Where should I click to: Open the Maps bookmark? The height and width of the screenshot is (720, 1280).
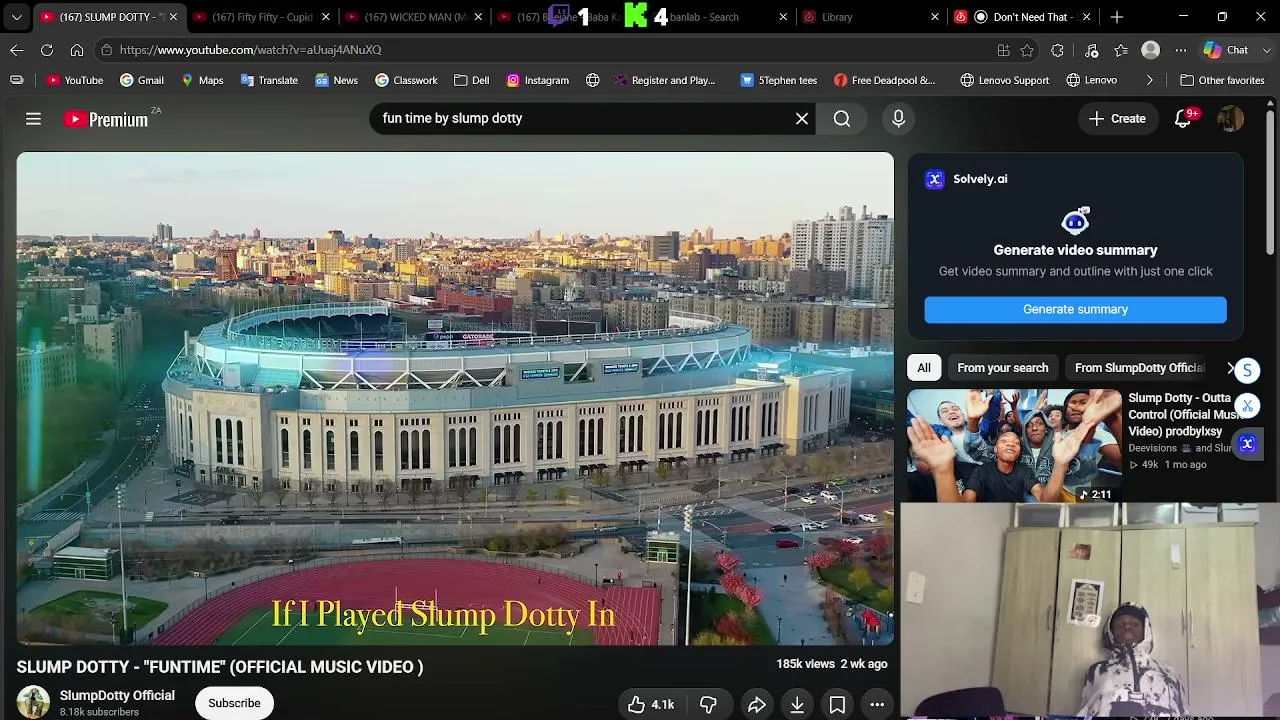coord(202,80)
